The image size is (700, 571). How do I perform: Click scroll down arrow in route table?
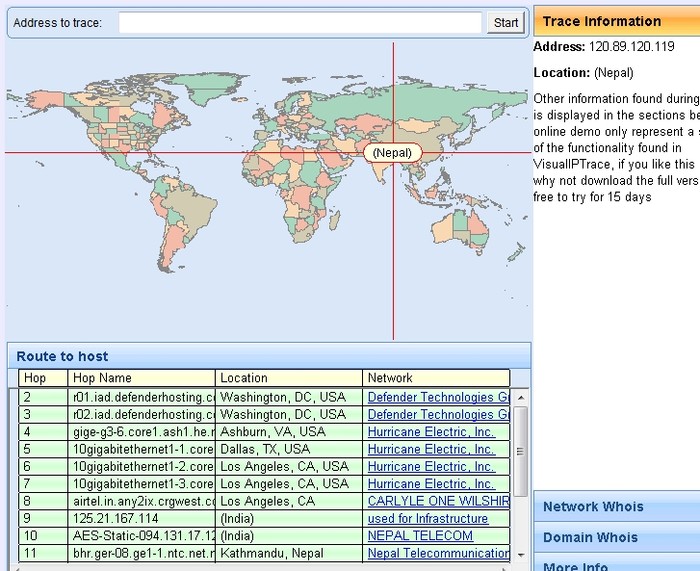pos(520,554)
